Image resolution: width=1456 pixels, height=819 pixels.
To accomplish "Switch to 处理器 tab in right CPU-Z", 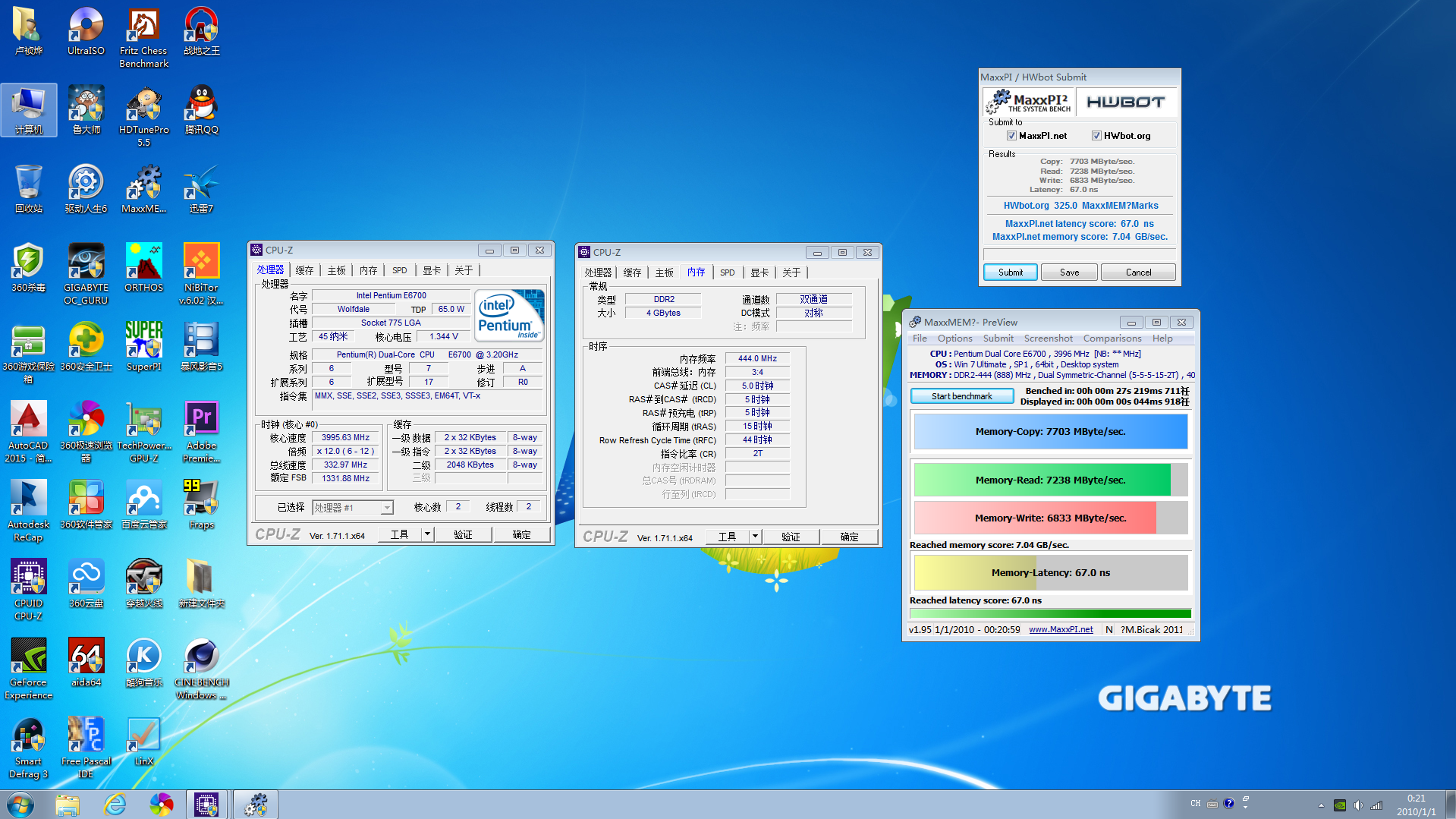I will coord(597,272).
